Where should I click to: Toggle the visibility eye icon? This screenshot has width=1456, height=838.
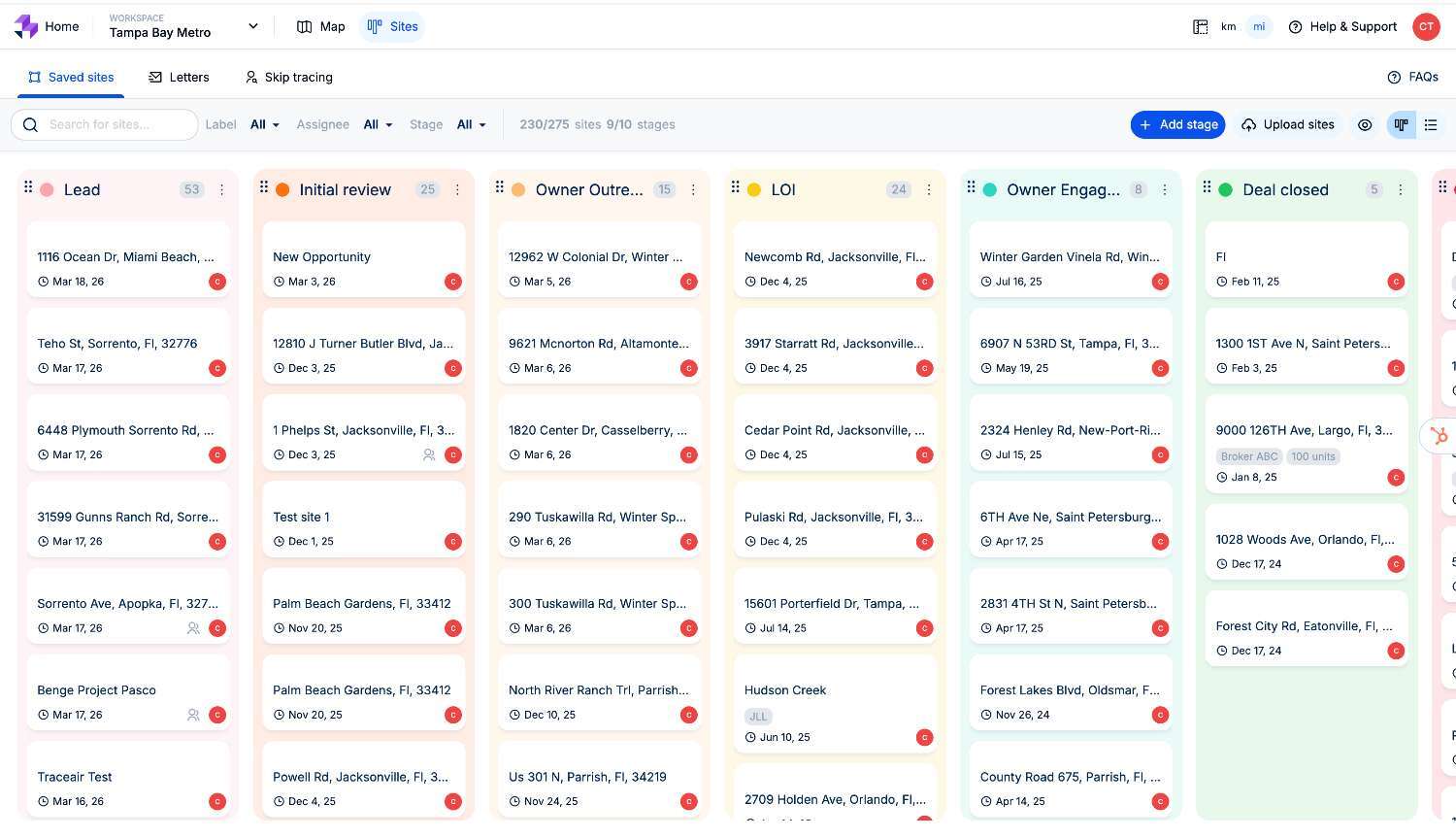(x=1365, y=125)
